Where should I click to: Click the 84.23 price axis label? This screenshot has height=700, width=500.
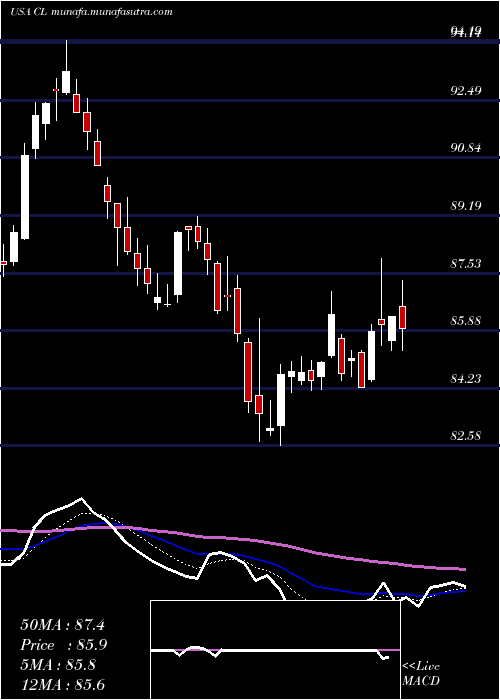466,379
